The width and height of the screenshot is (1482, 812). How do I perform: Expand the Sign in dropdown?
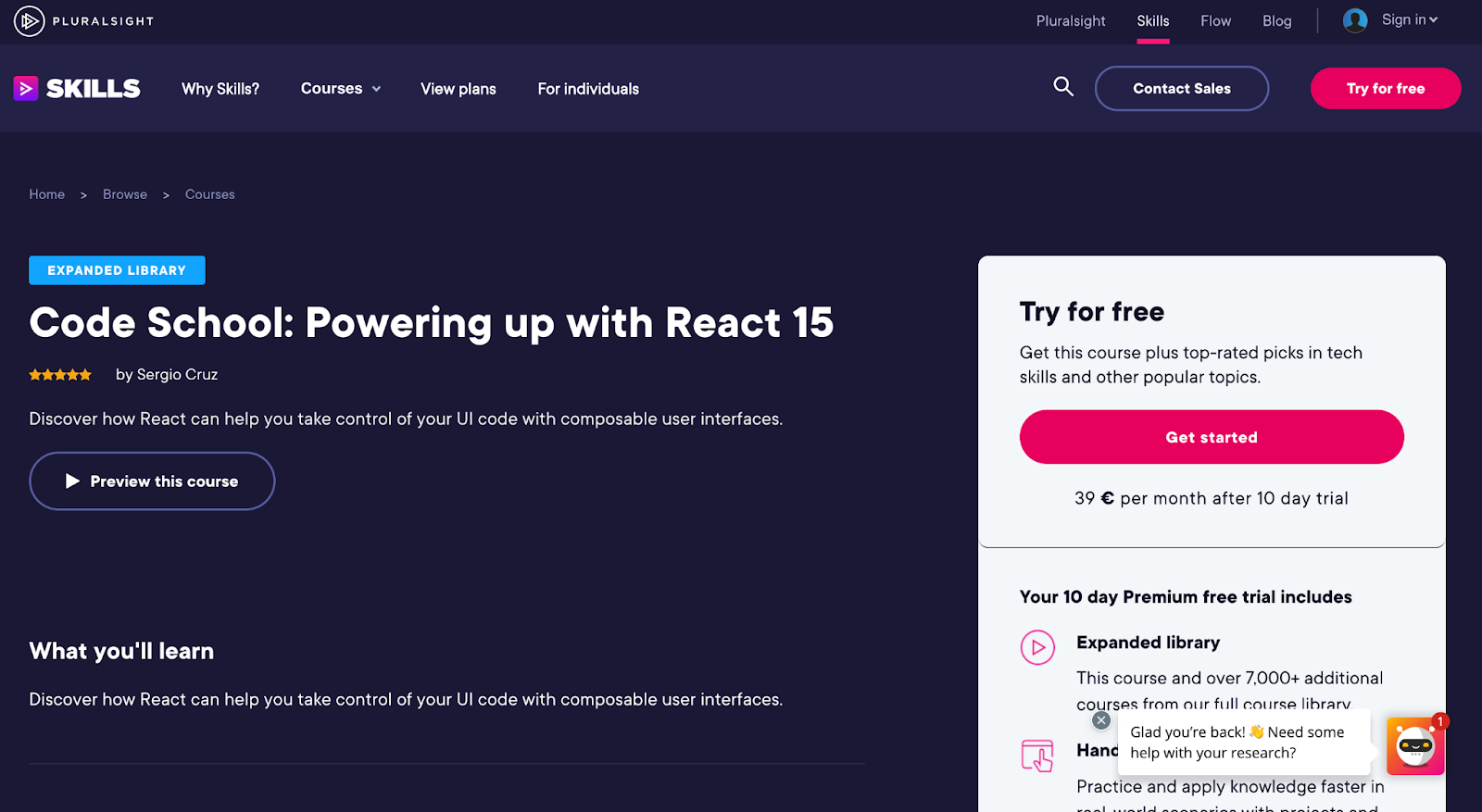click(x=1409, y=19)
